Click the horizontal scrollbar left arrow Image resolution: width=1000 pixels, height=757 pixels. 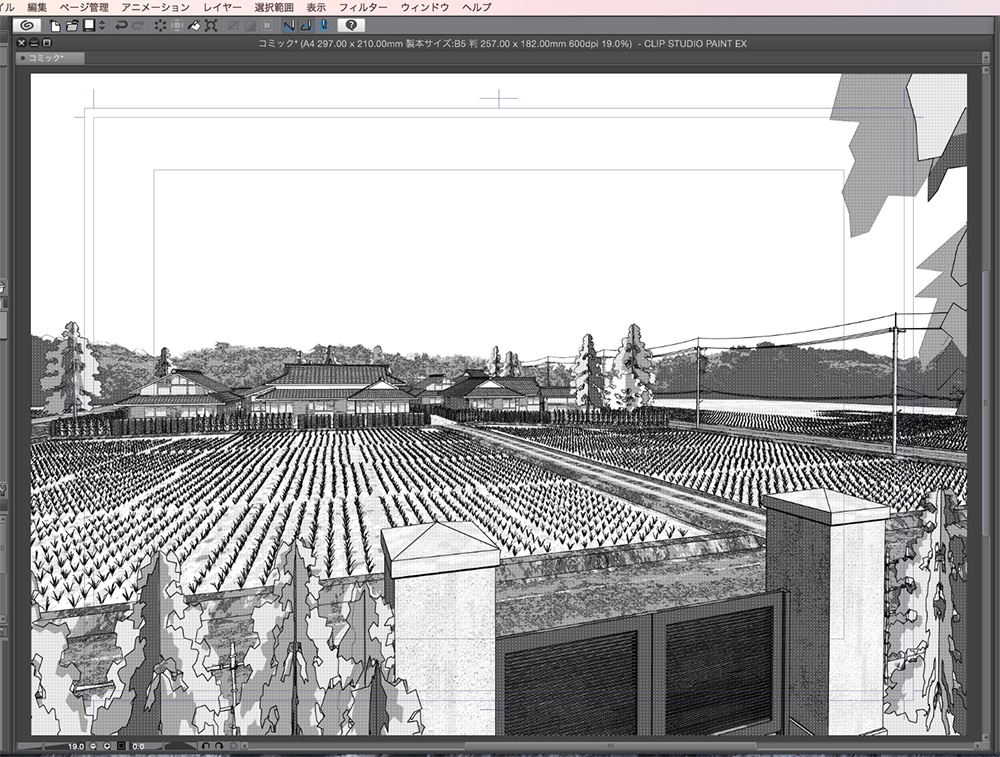pos(244,746)
